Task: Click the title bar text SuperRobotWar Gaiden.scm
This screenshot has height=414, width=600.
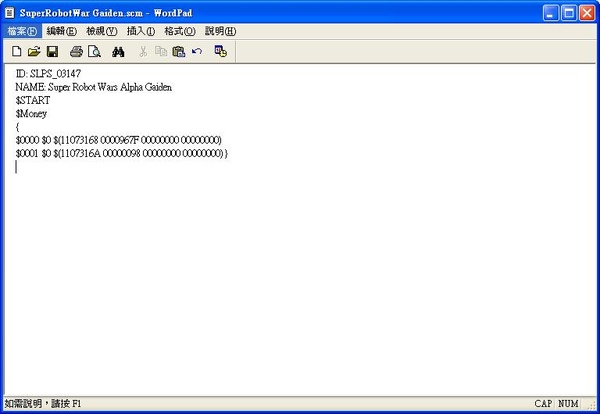Action: coord(81,13)
